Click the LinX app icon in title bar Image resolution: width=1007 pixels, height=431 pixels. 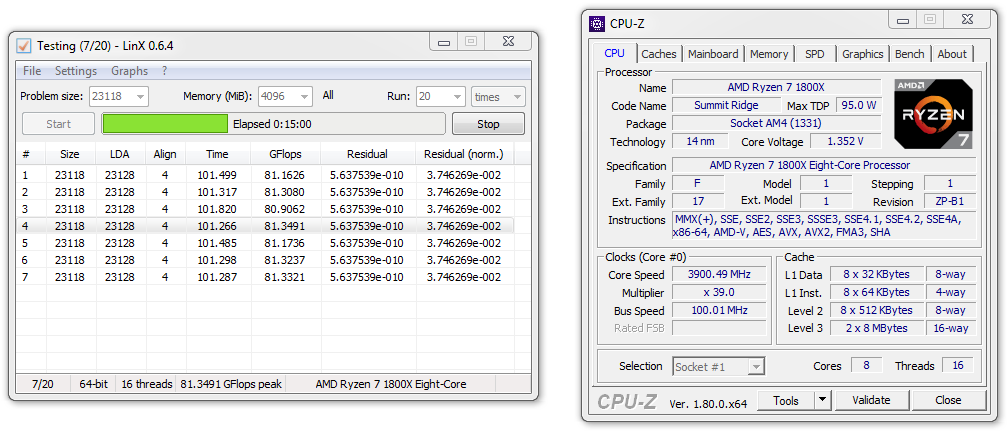(24, 46)
